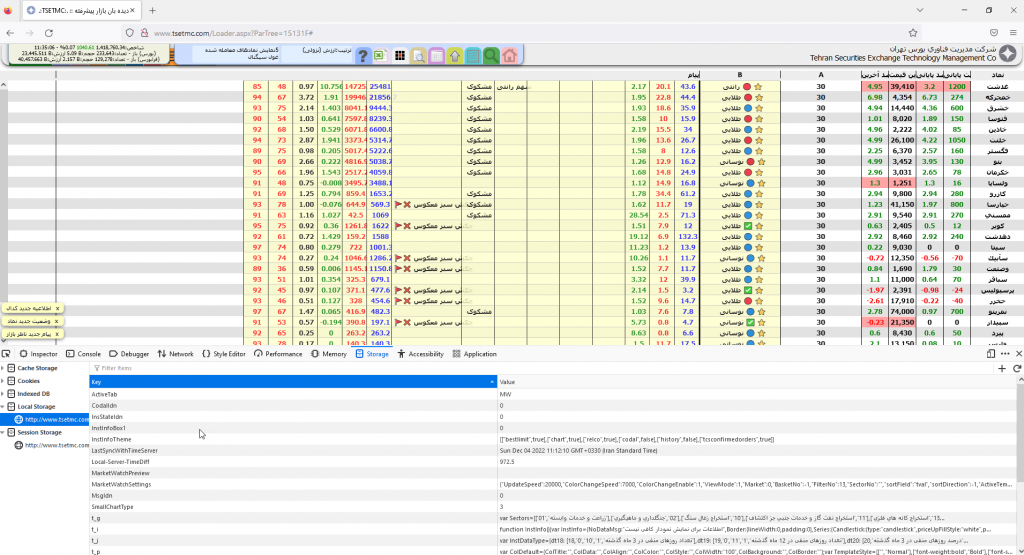Refresh the storage items list
The width and height of the screenshot is (1024, 555).
(1017, 368)
